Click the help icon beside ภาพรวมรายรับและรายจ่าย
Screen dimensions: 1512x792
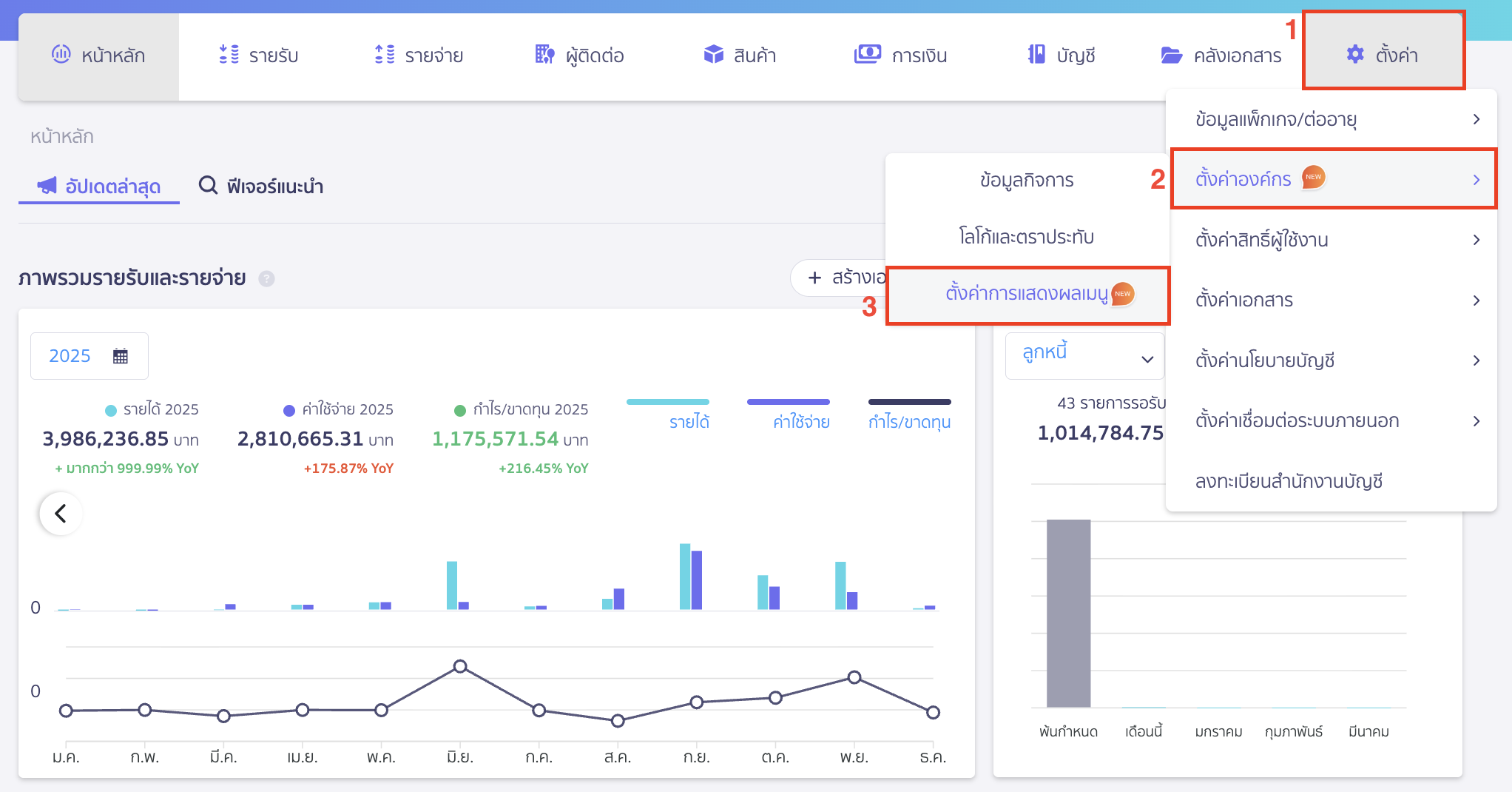(266, 279)
